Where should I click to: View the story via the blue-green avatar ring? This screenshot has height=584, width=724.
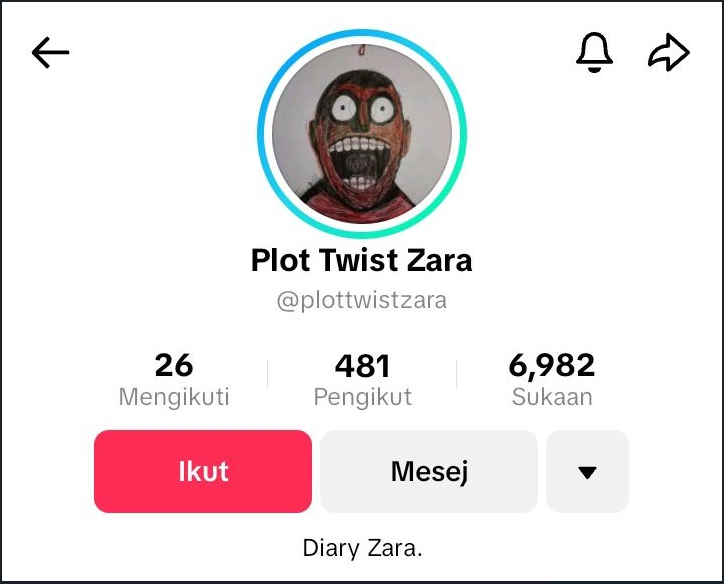pos(362,134)
